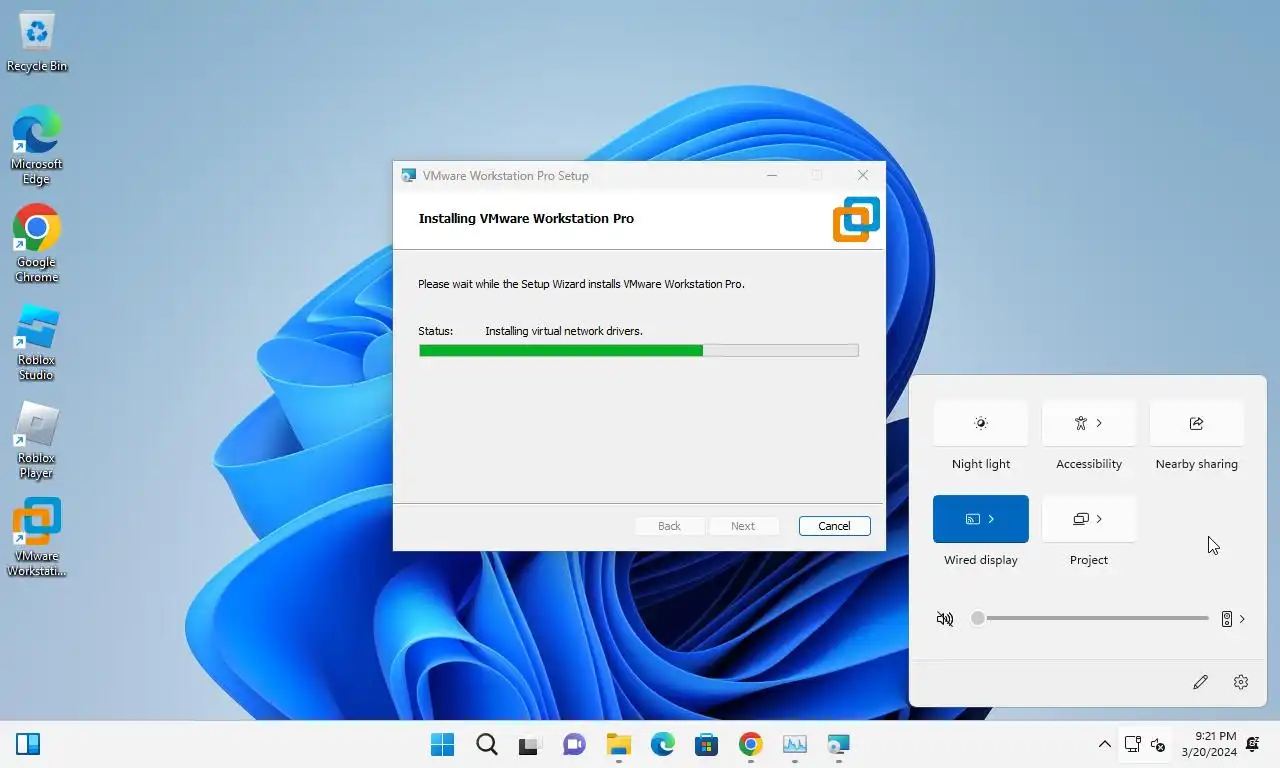Viewport: 1280px width, 768px height.
Task: Click the installation progress bar
Action: click(x=639, y=351)
